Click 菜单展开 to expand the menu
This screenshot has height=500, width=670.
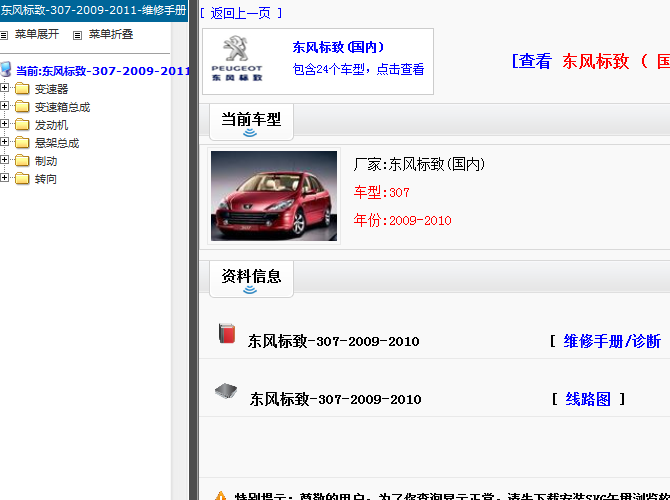[37, 34]
